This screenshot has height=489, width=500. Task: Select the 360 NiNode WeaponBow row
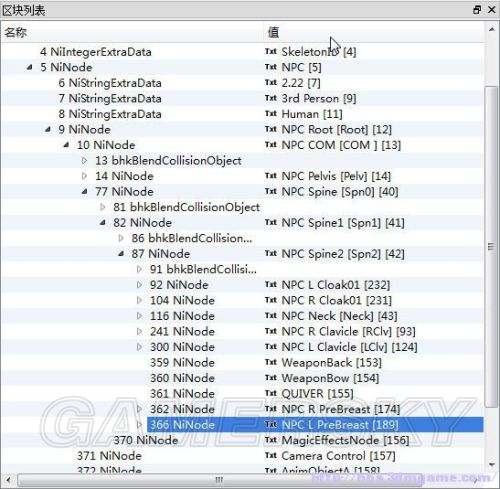coord(242,378)
